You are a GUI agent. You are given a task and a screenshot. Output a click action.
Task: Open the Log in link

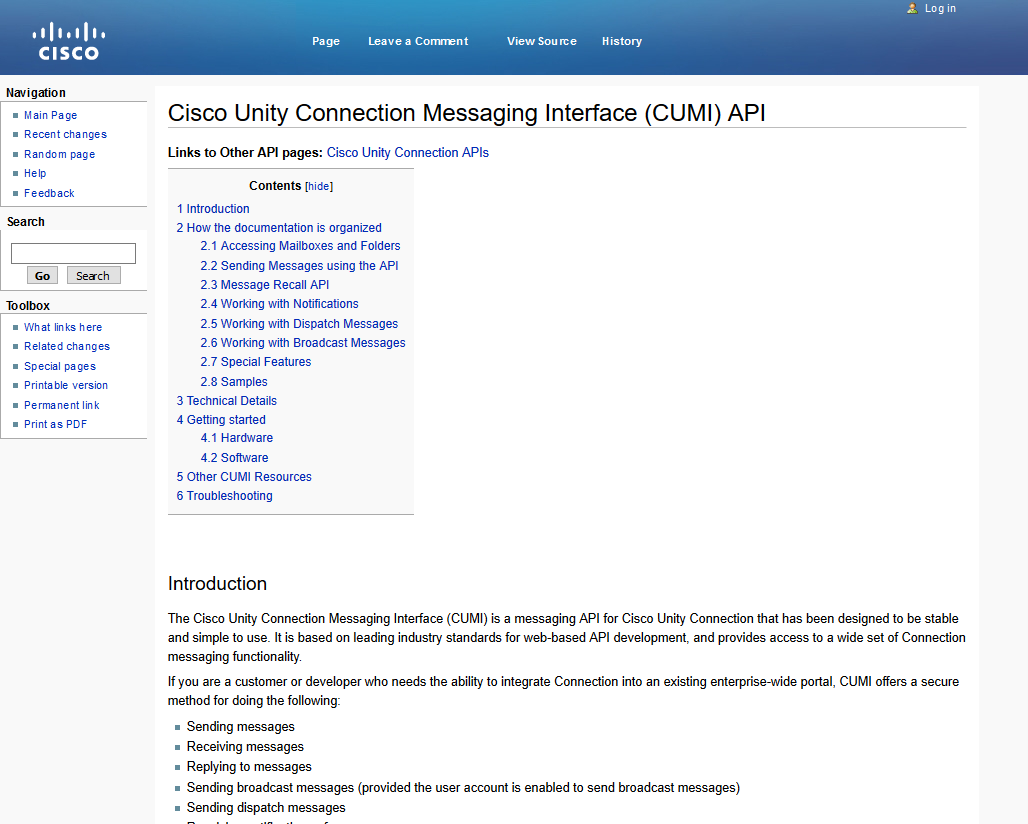[940, 9]
